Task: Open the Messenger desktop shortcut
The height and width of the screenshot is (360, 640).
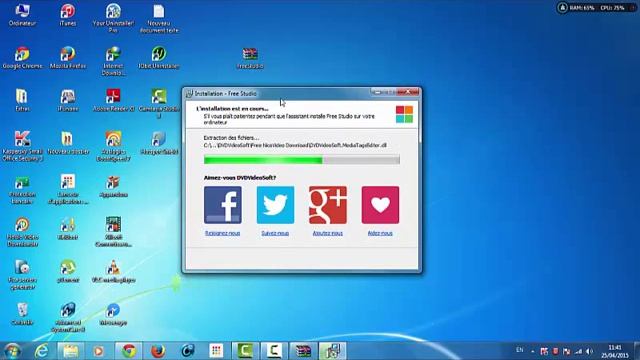Action: (x=113, y=313)
